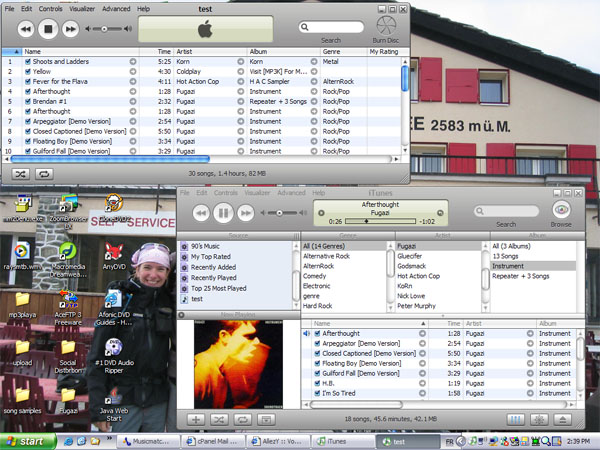Open the Macromedia Dreamweaver desktop icon
600x450 pixels.
[68, 259]
